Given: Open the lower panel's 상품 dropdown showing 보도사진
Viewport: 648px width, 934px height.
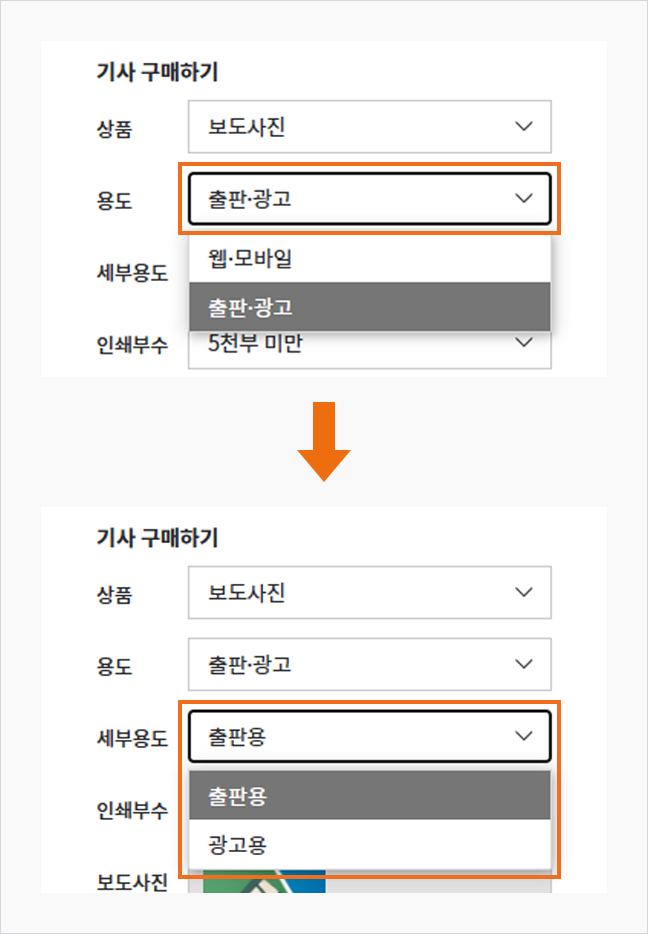Looking at the screenshot, I should pos(370,592).
